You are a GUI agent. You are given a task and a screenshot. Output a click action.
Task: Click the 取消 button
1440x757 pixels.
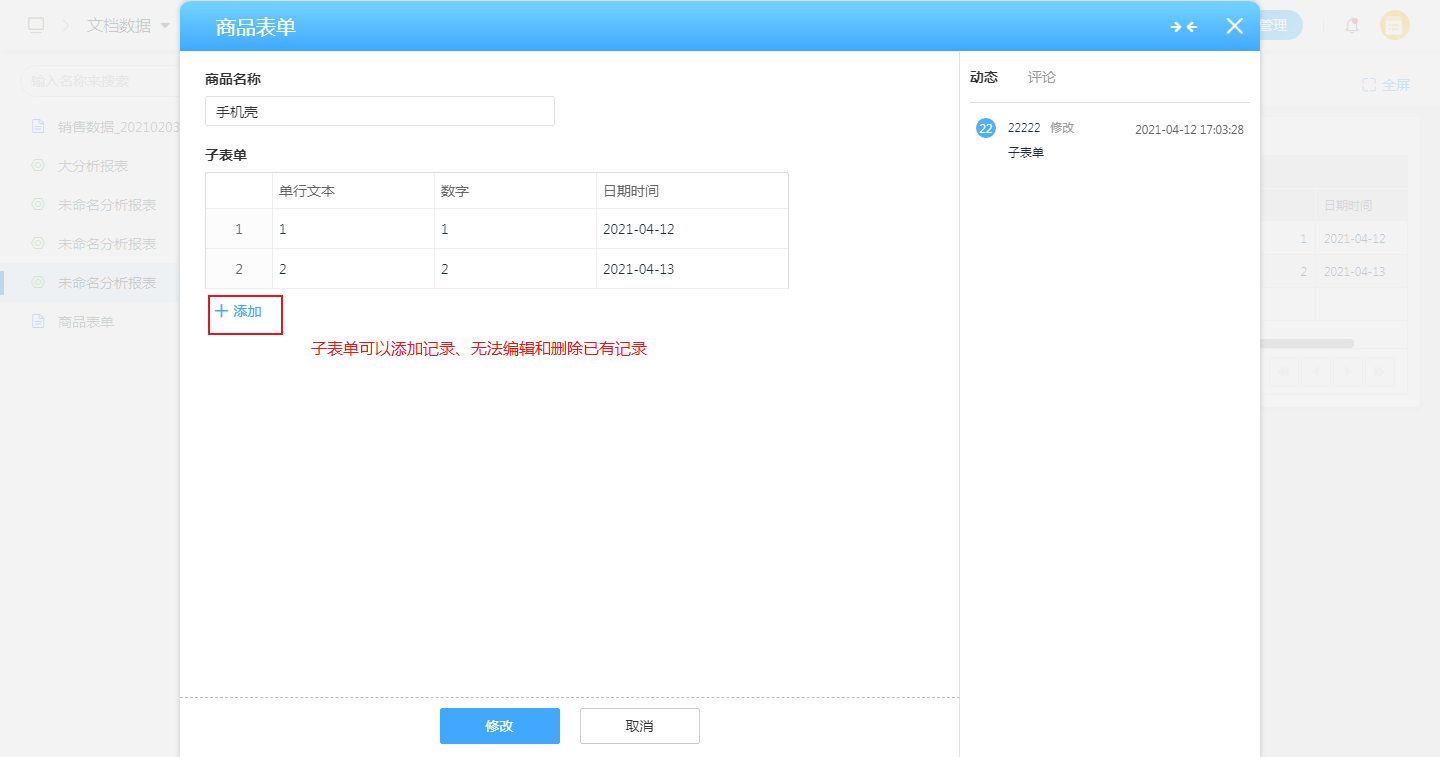point(639,726)
